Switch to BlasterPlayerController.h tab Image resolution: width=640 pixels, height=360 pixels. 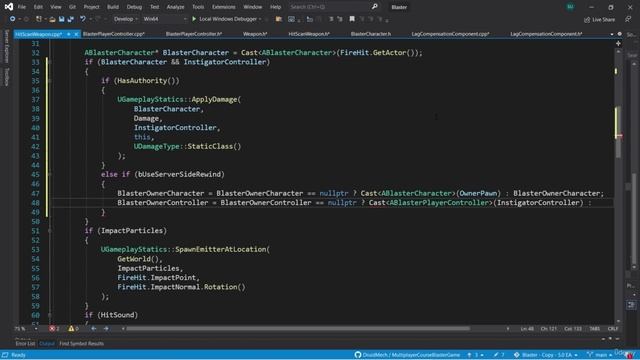(x=193, y=34)
